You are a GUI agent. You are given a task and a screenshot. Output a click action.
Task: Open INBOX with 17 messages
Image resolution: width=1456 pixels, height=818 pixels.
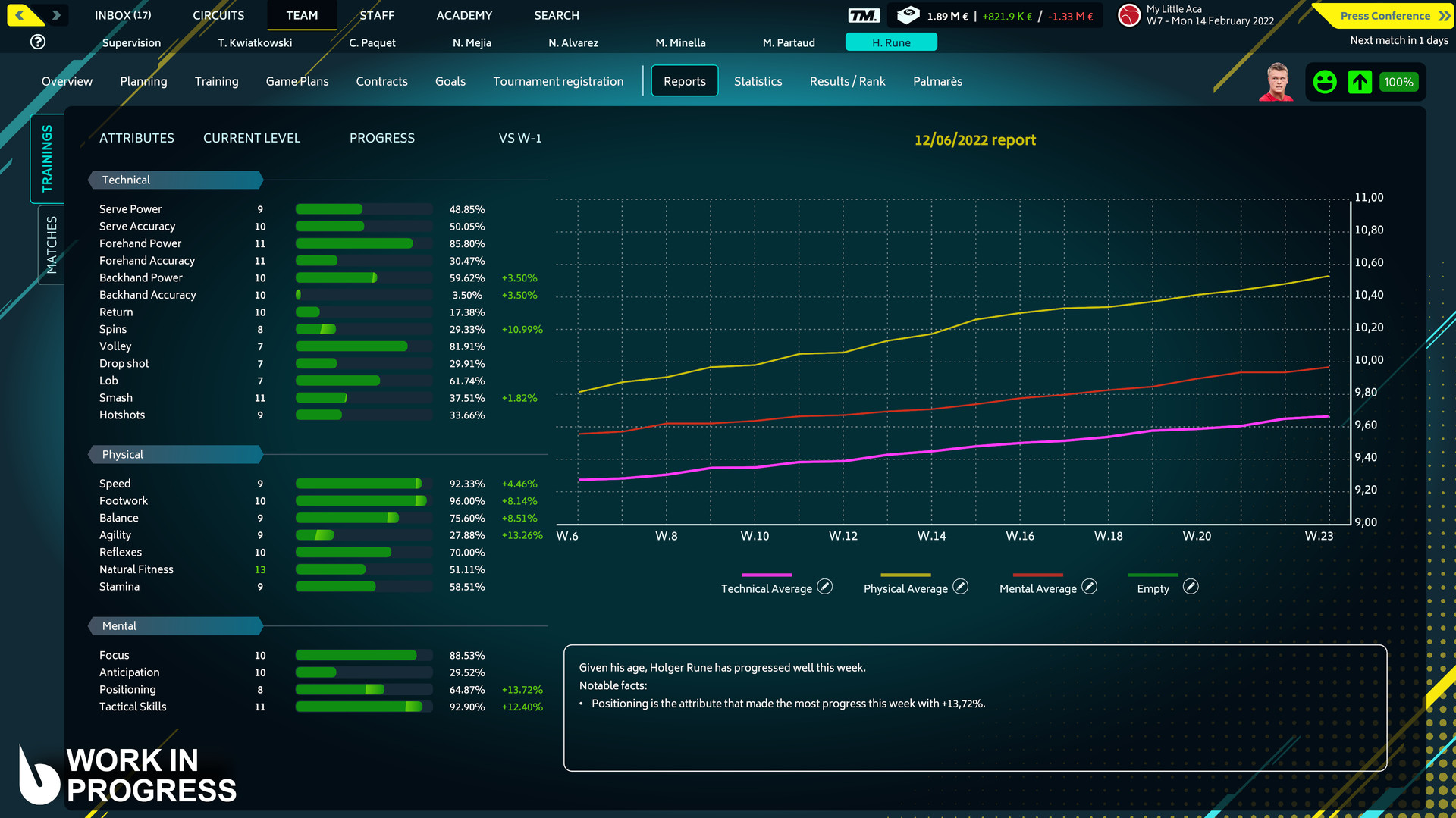pos(123,15)
